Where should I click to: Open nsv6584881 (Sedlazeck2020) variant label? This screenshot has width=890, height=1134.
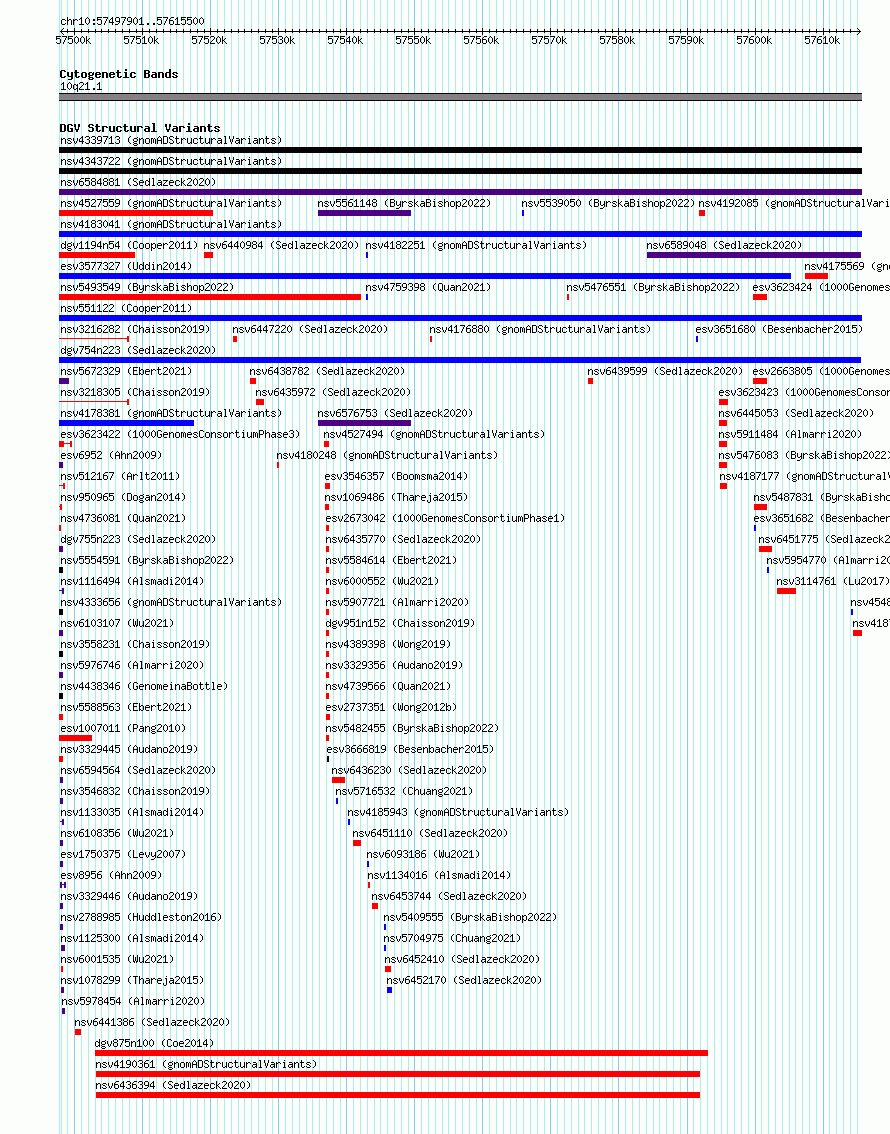pyautogui.click(x=138, y=182)
